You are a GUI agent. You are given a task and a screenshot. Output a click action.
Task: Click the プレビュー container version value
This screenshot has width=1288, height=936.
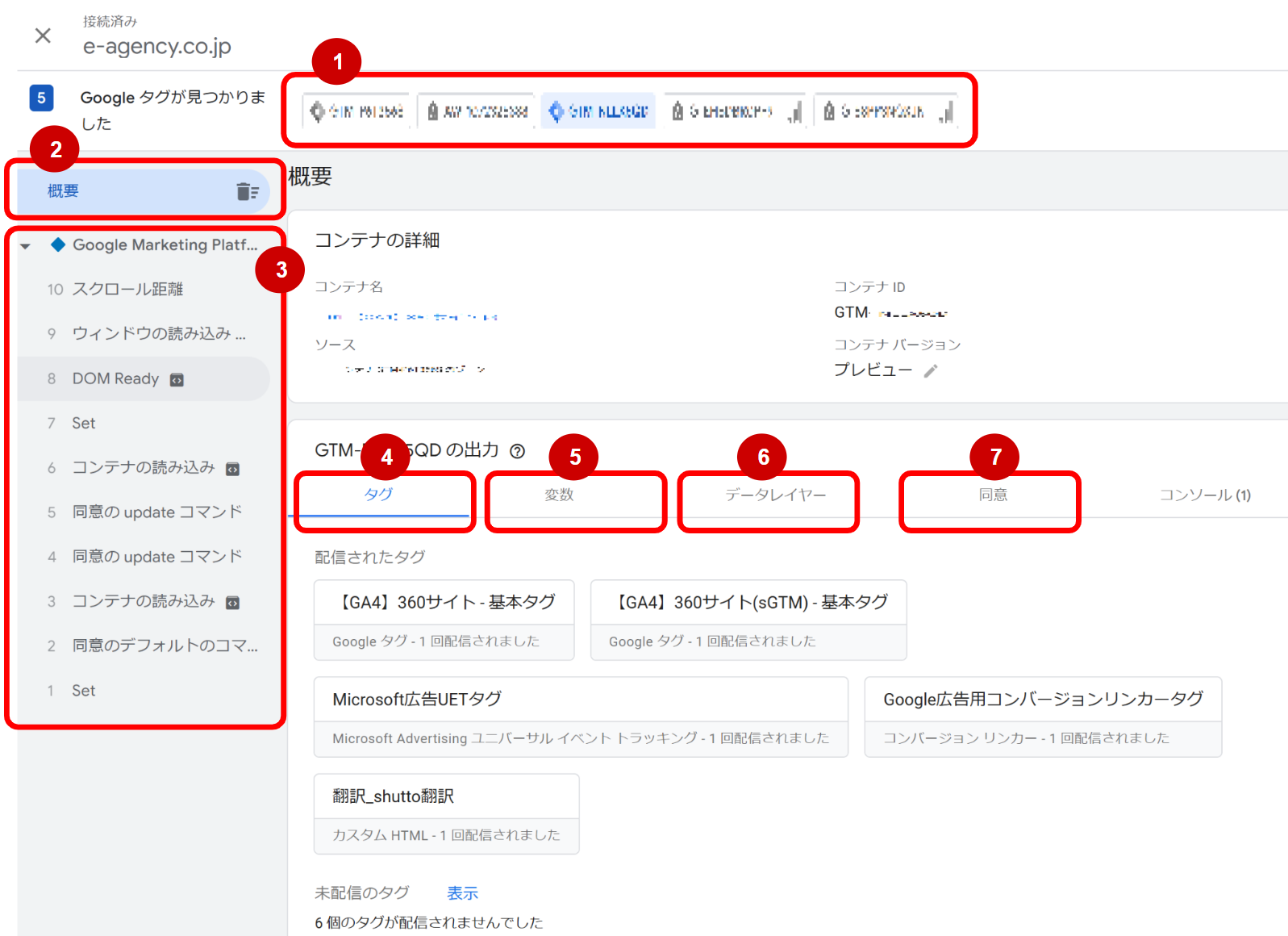point(873,370)
